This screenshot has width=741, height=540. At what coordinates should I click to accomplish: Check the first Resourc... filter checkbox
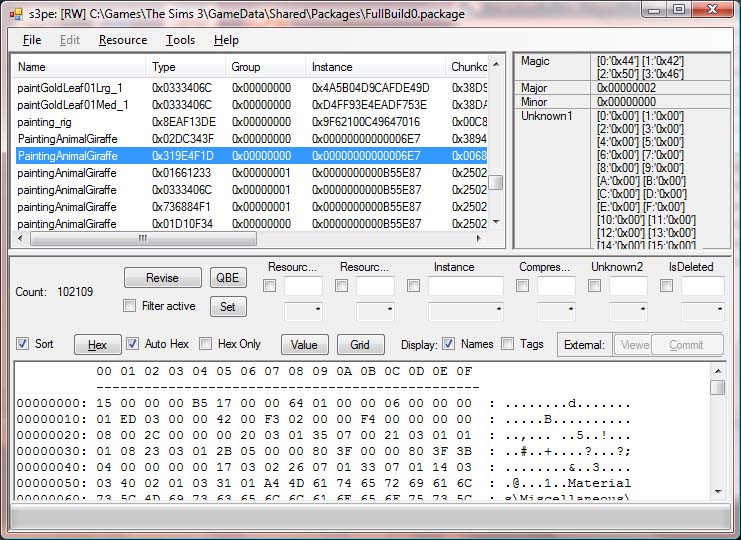(x=269, y=286)
